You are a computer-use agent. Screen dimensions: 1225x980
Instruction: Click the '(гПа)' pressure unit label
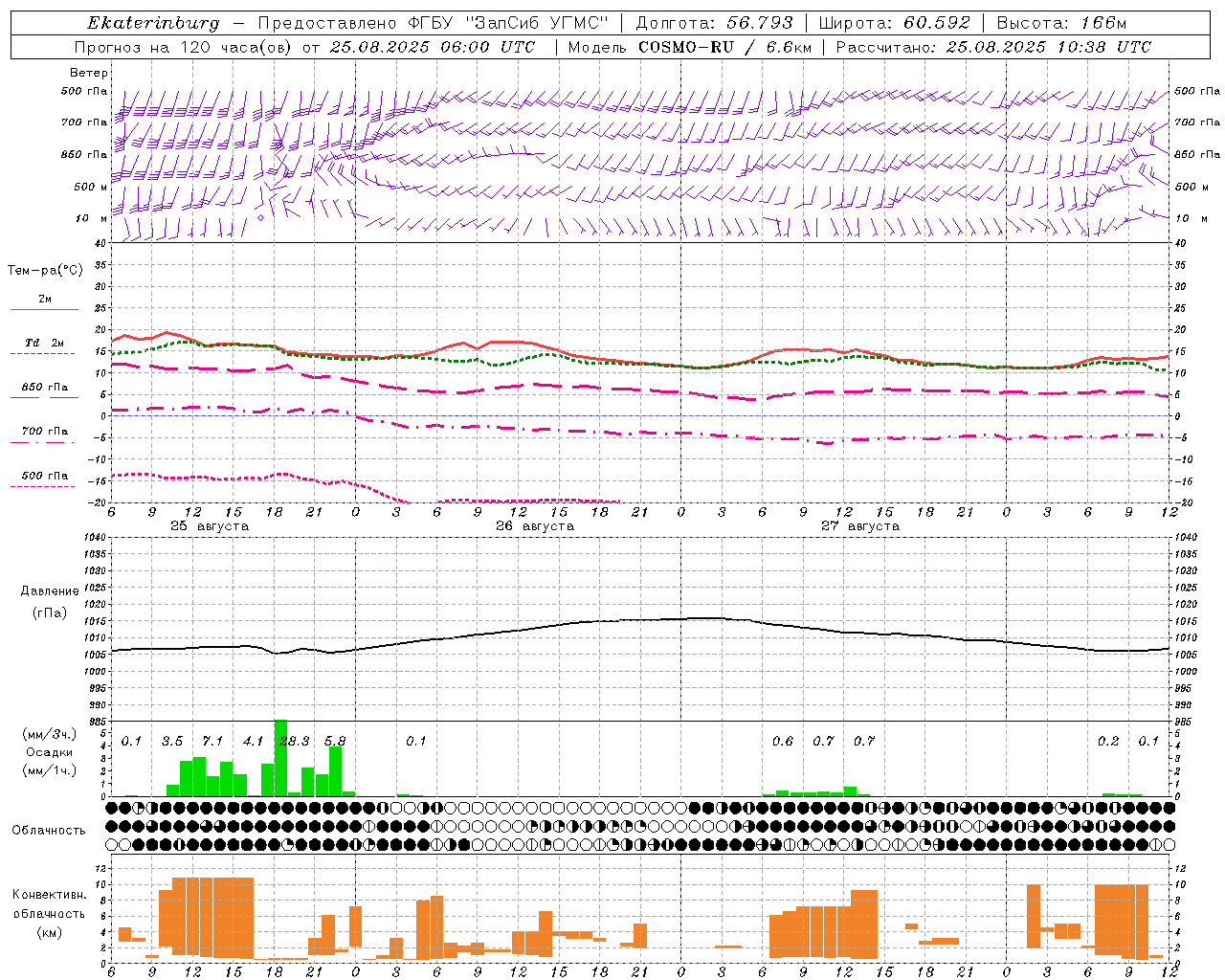(x=50, y=612)
